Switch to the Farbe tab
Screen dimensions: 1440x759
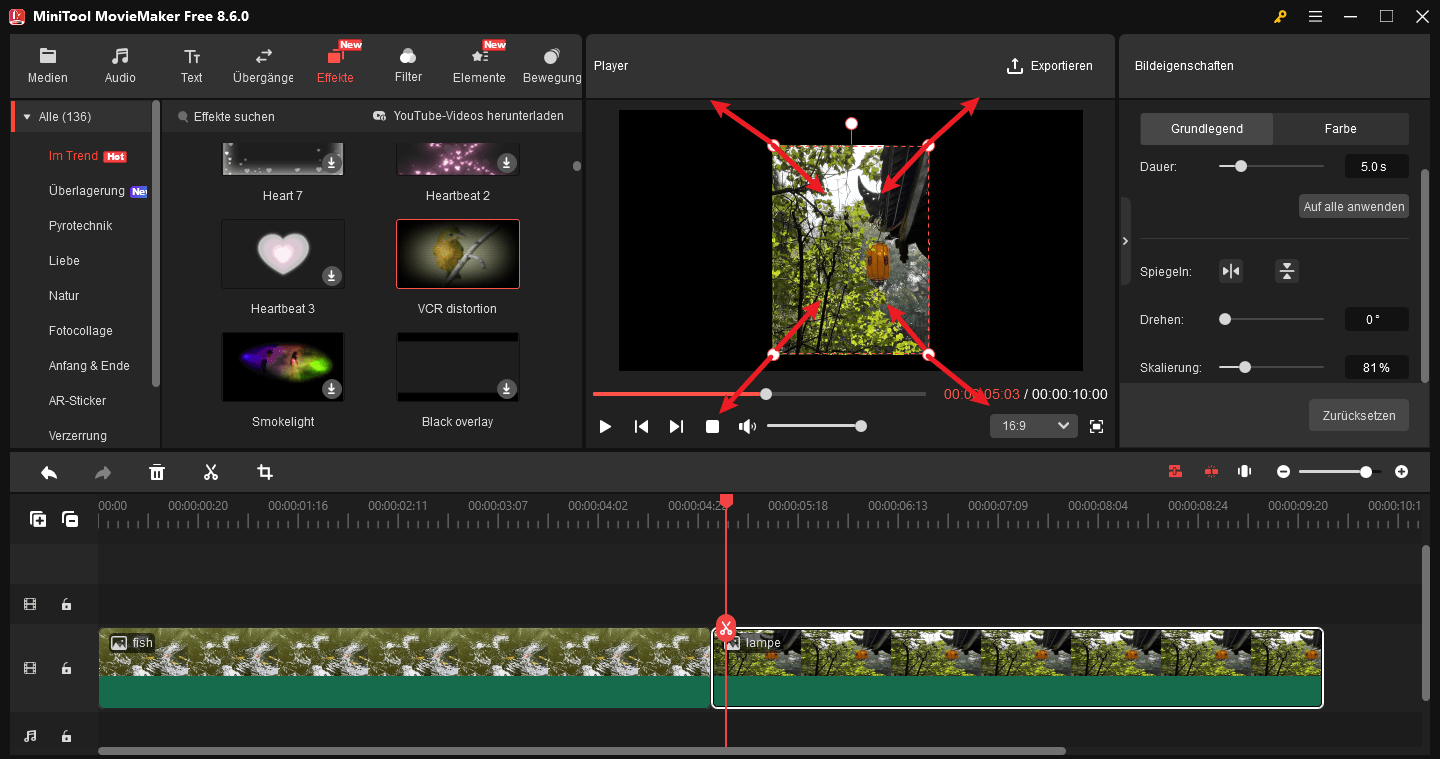1340,128
